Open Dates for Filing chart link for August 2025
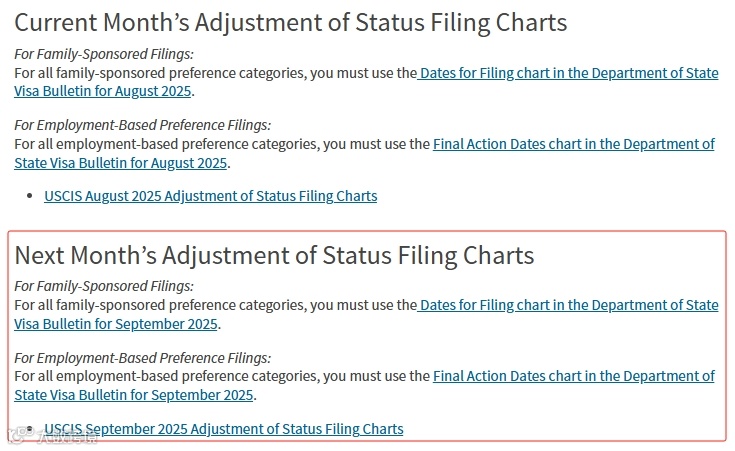This screenshot has height=451, width=735. tap(568, 74)
